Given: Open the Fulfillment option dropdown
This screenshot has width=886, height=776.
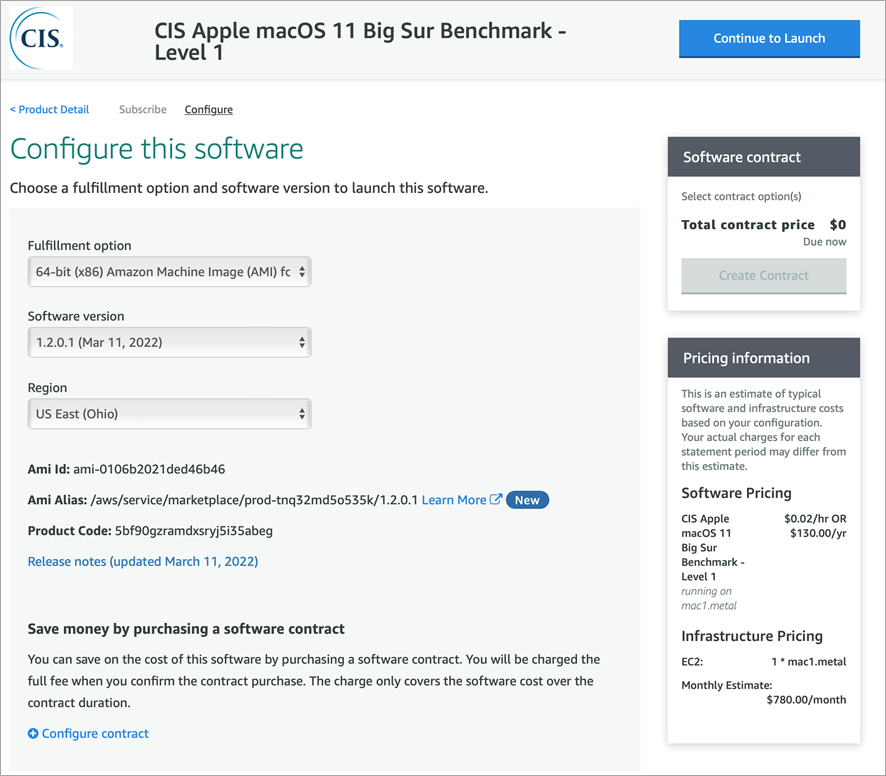Looking at the screenshot, I should coord(170,272).
